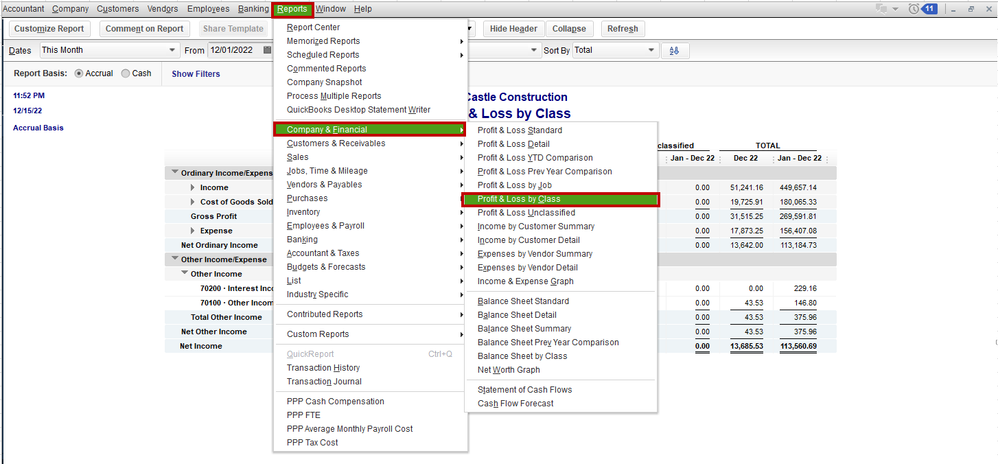Collapse the Other Income/Expense section
This screenshot has height=464, width=998.
174,259
